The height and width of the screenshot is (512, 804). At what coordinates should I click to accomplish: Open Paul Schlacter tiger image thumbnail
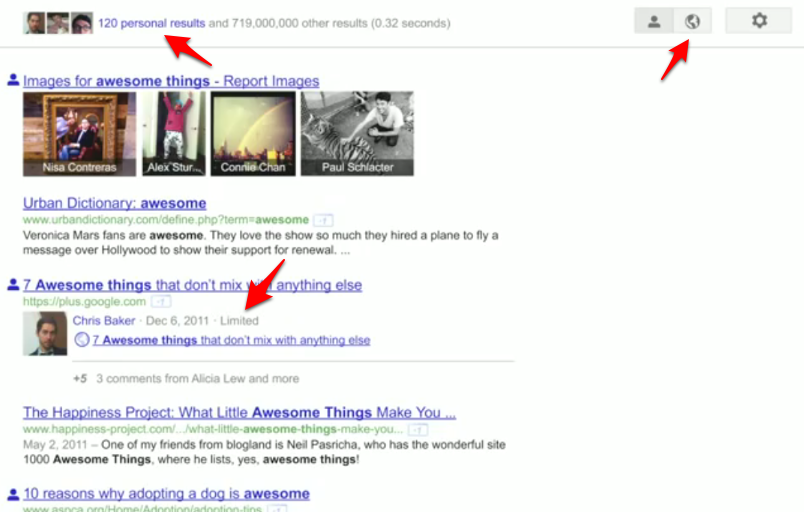click(x=357, y=134)
